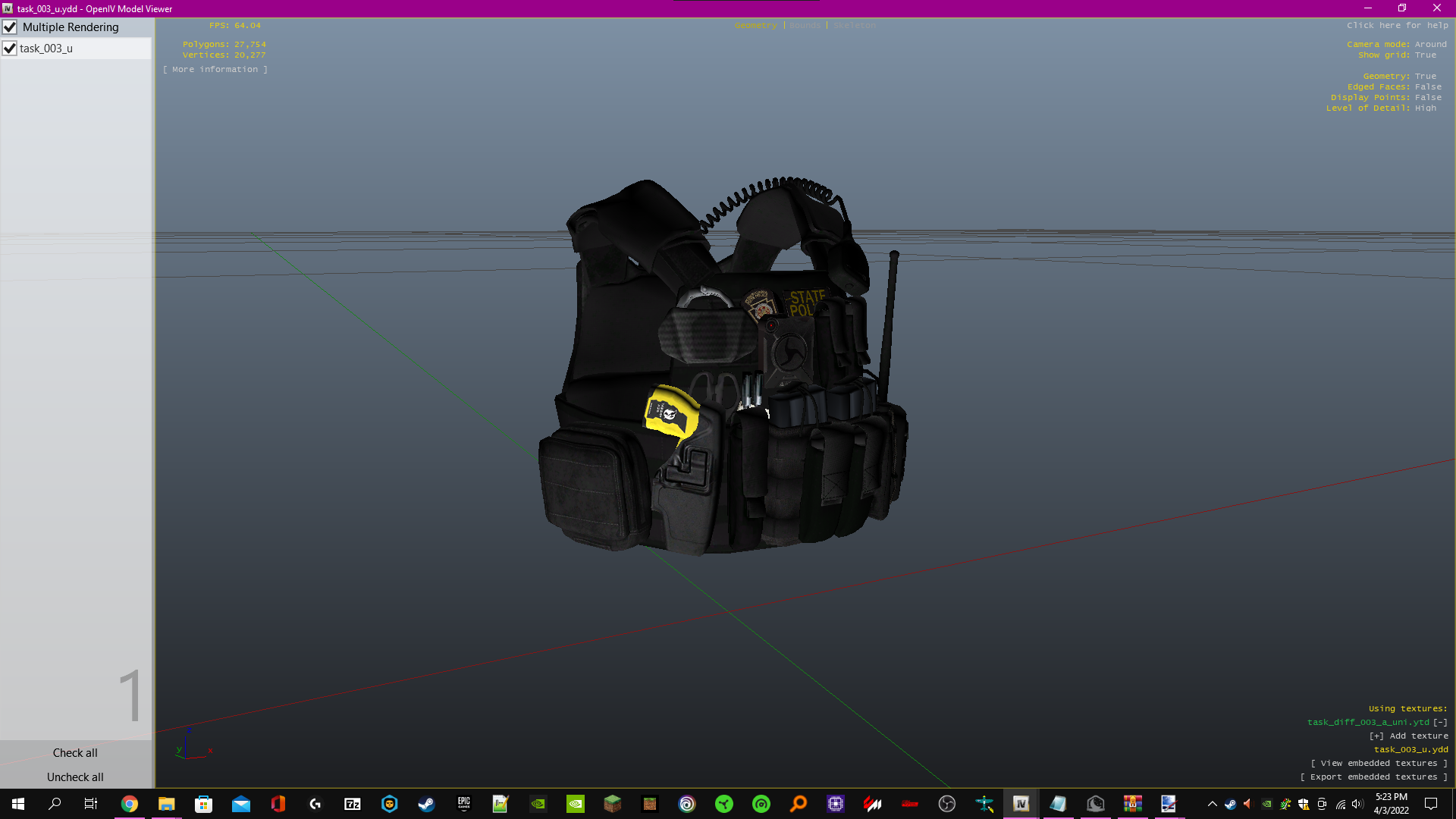Expand the hidden system tray icons

point(1212,804)
